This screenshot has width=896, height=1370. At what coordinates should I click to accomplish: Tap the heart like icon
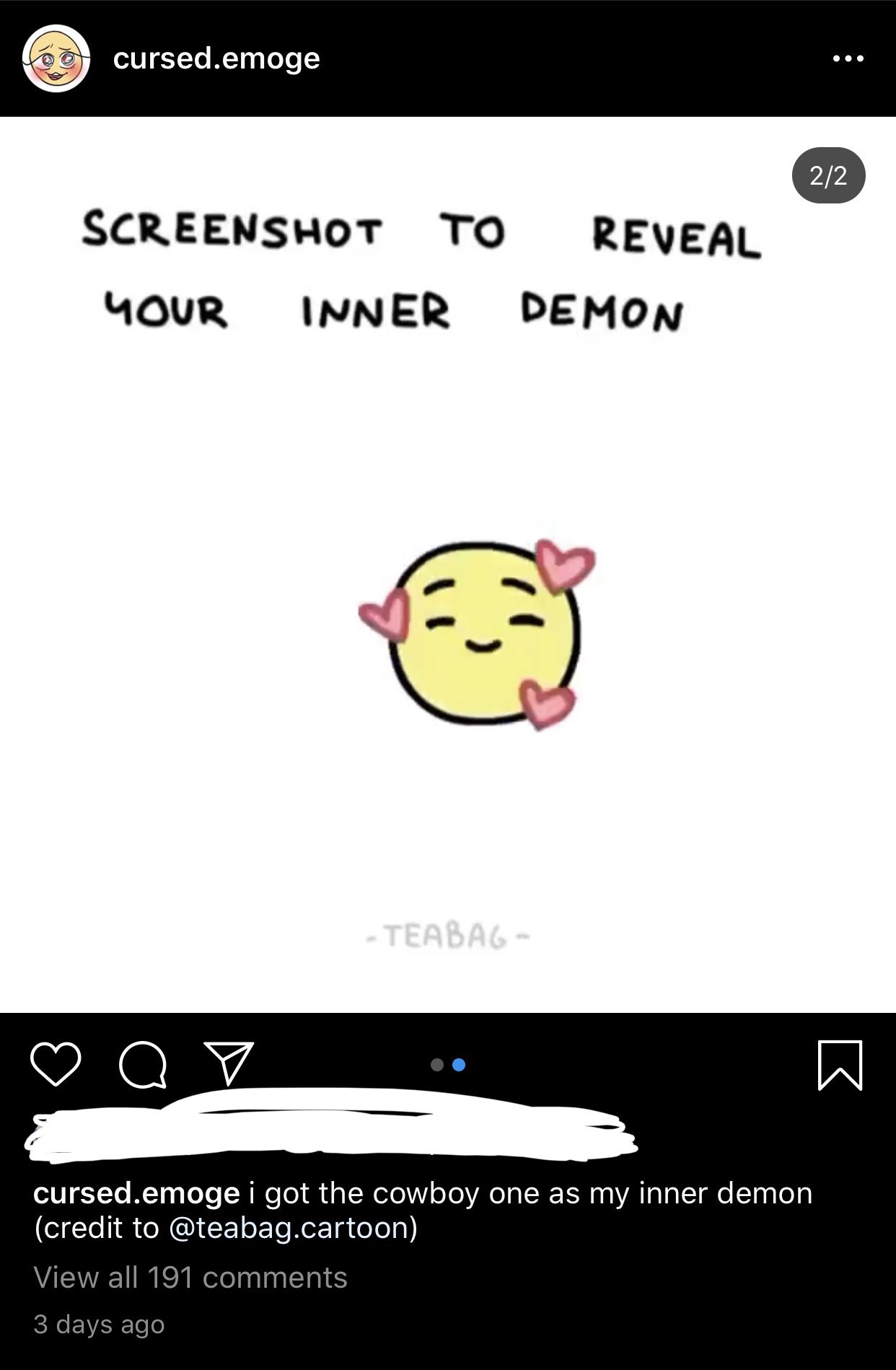point(56,1064)
